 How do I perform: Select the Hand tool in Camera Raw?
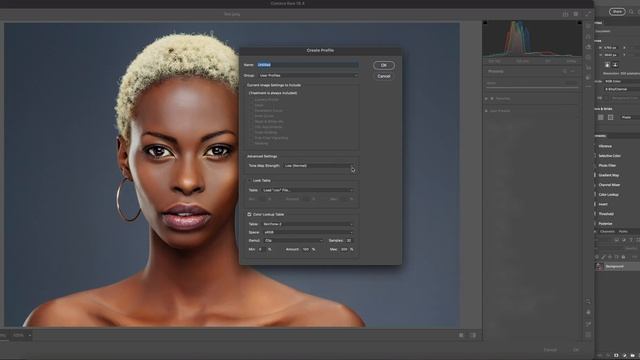[x=588, y=312]
